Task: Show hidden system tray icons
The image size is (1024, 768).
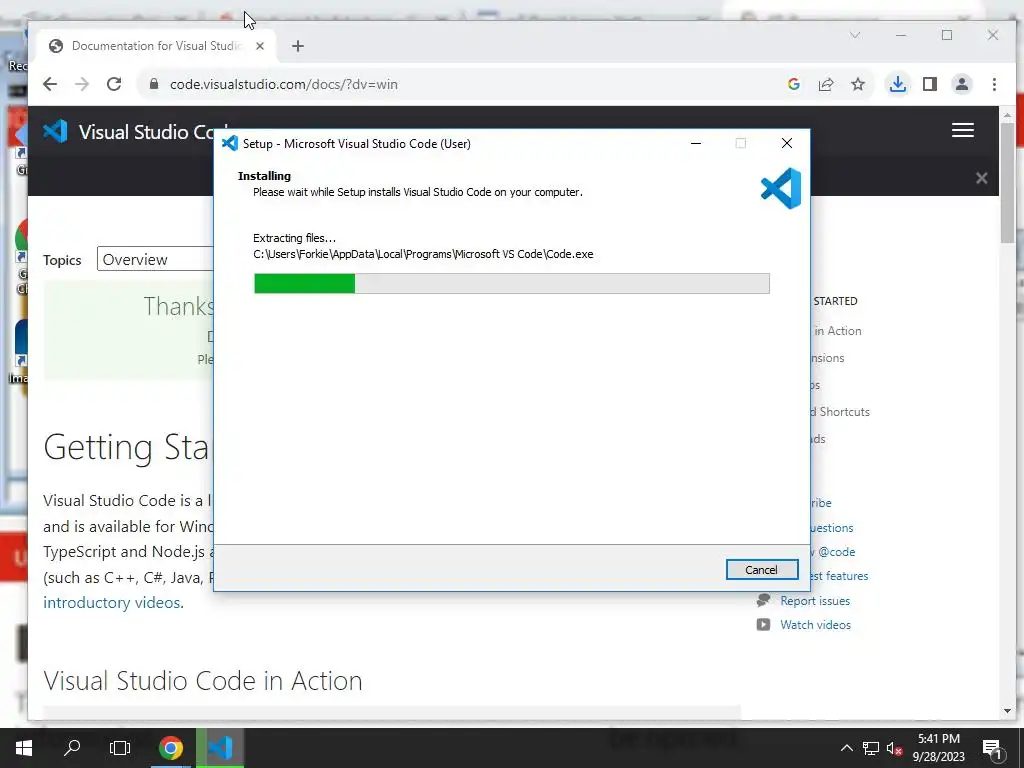Action: click(x=846, y=748)
